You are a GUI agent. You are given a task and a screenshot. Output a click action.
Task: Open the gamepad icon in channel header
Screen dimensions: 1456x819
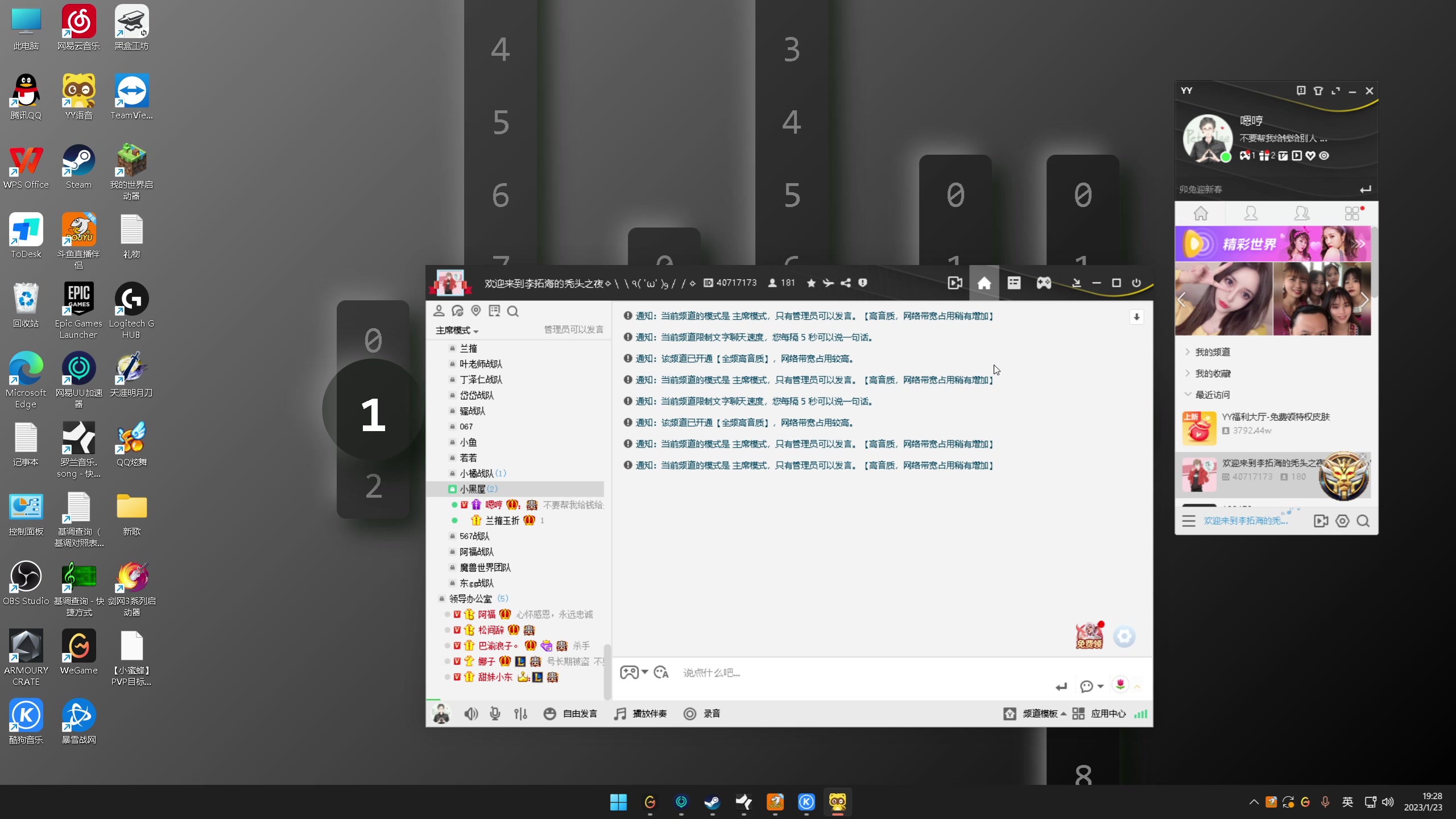click(1044, 283)
